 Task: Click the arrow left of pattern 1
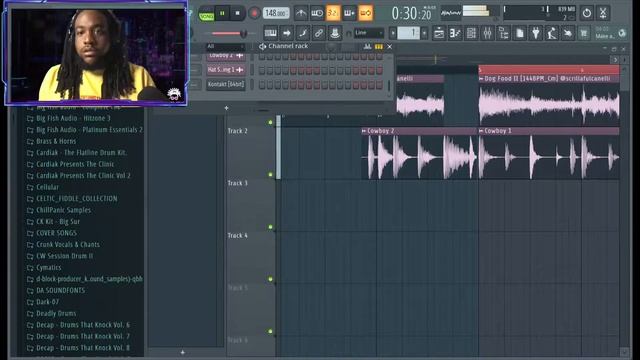(393, 33)
